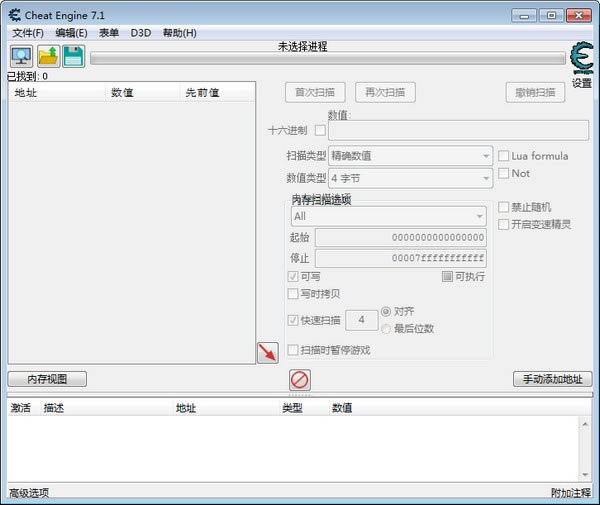Viewport: 600px width, 505px height.
Task: Maximize the Cheat Engine window
Action: click(551, 16)
